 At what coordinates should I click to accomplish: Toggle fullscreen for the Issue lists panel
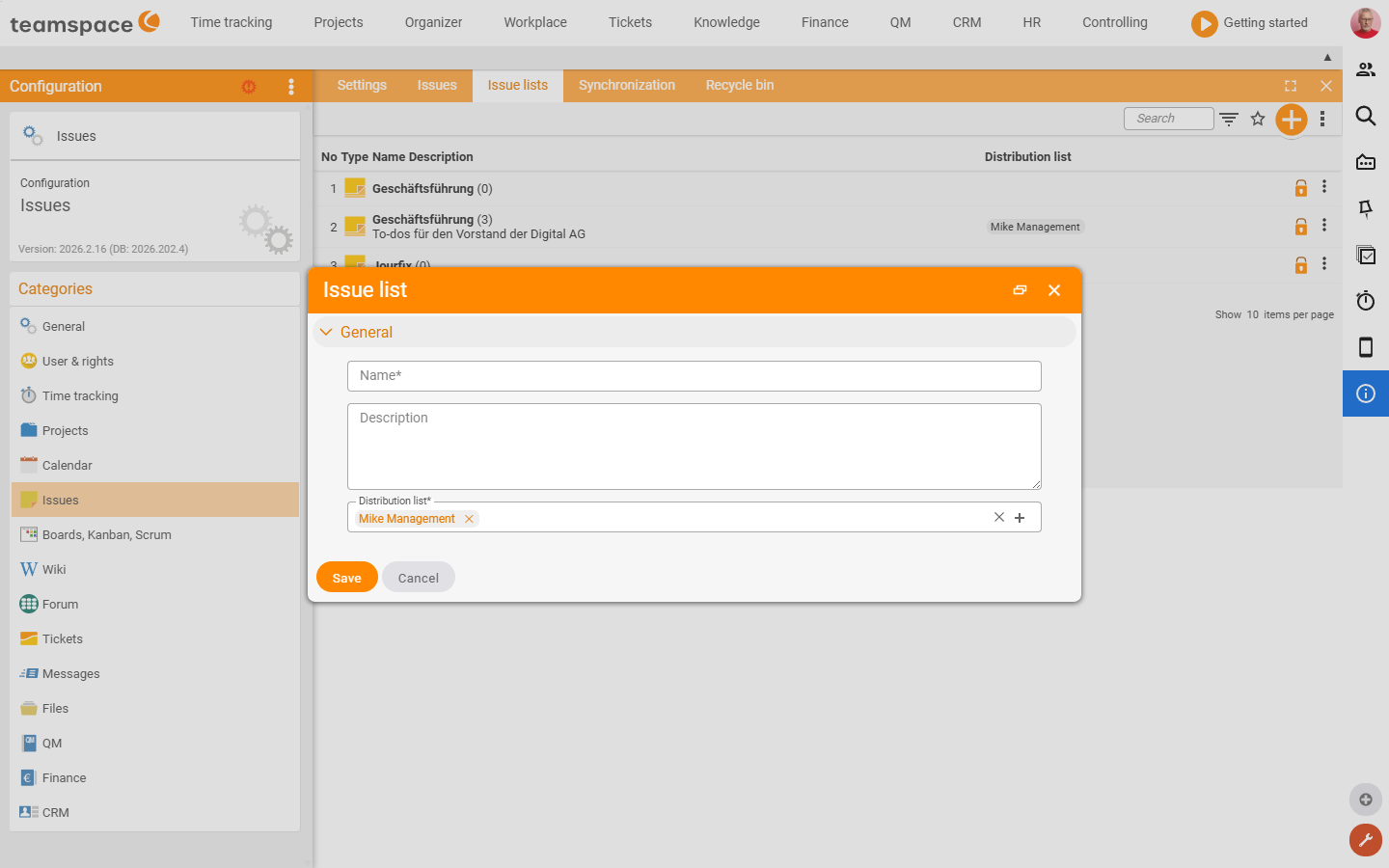click(1291, 86)
